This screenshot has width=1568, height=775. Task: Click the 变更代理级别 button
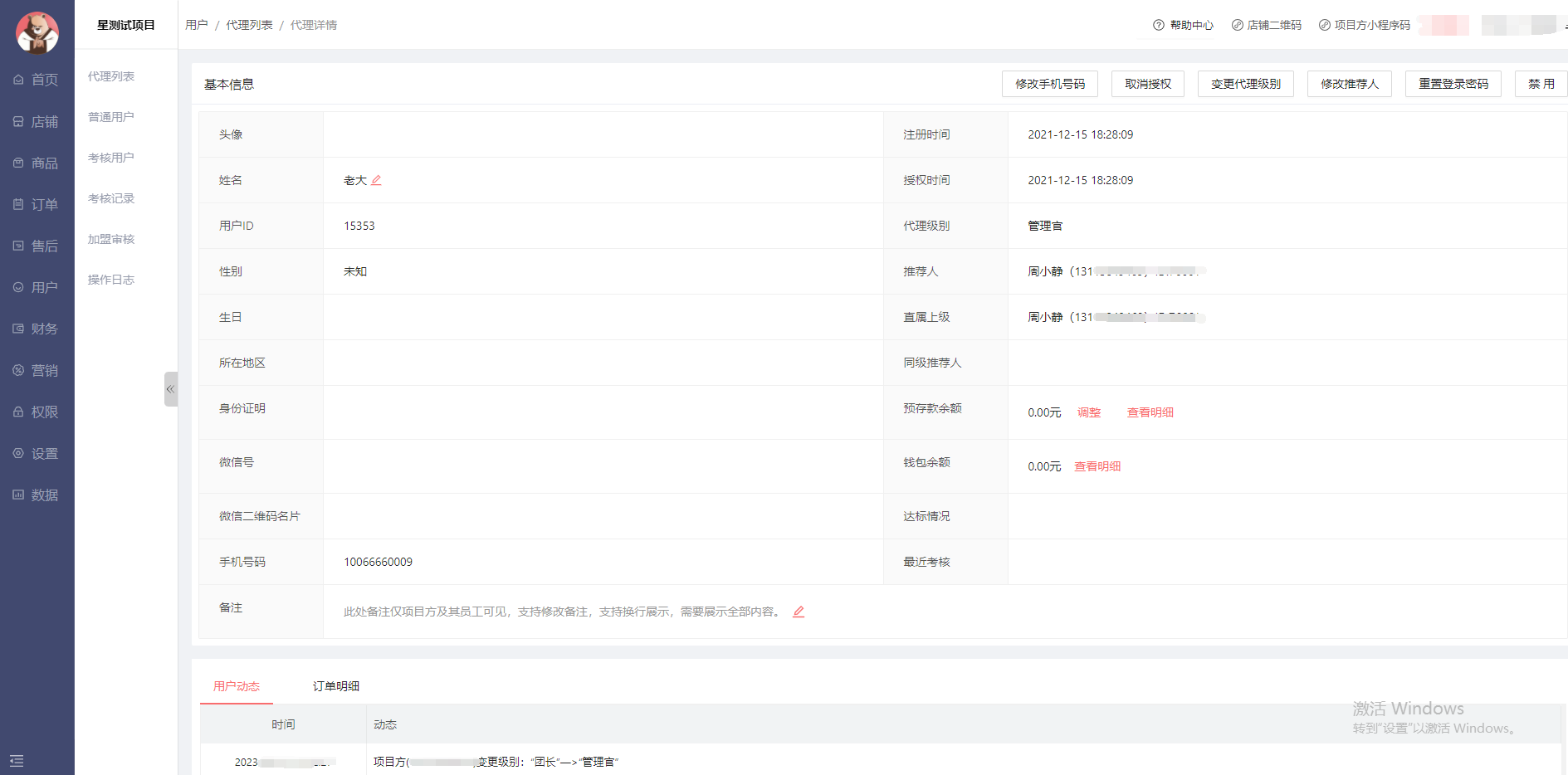(x=1245, y=84)
